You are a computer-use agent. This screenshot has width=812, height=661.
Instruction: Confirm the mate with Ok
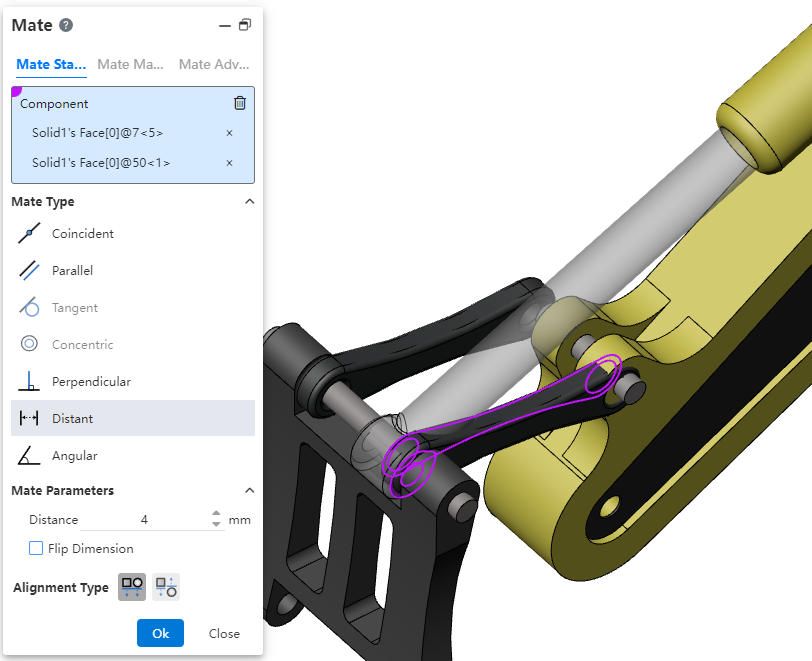[x=161, y=633]
